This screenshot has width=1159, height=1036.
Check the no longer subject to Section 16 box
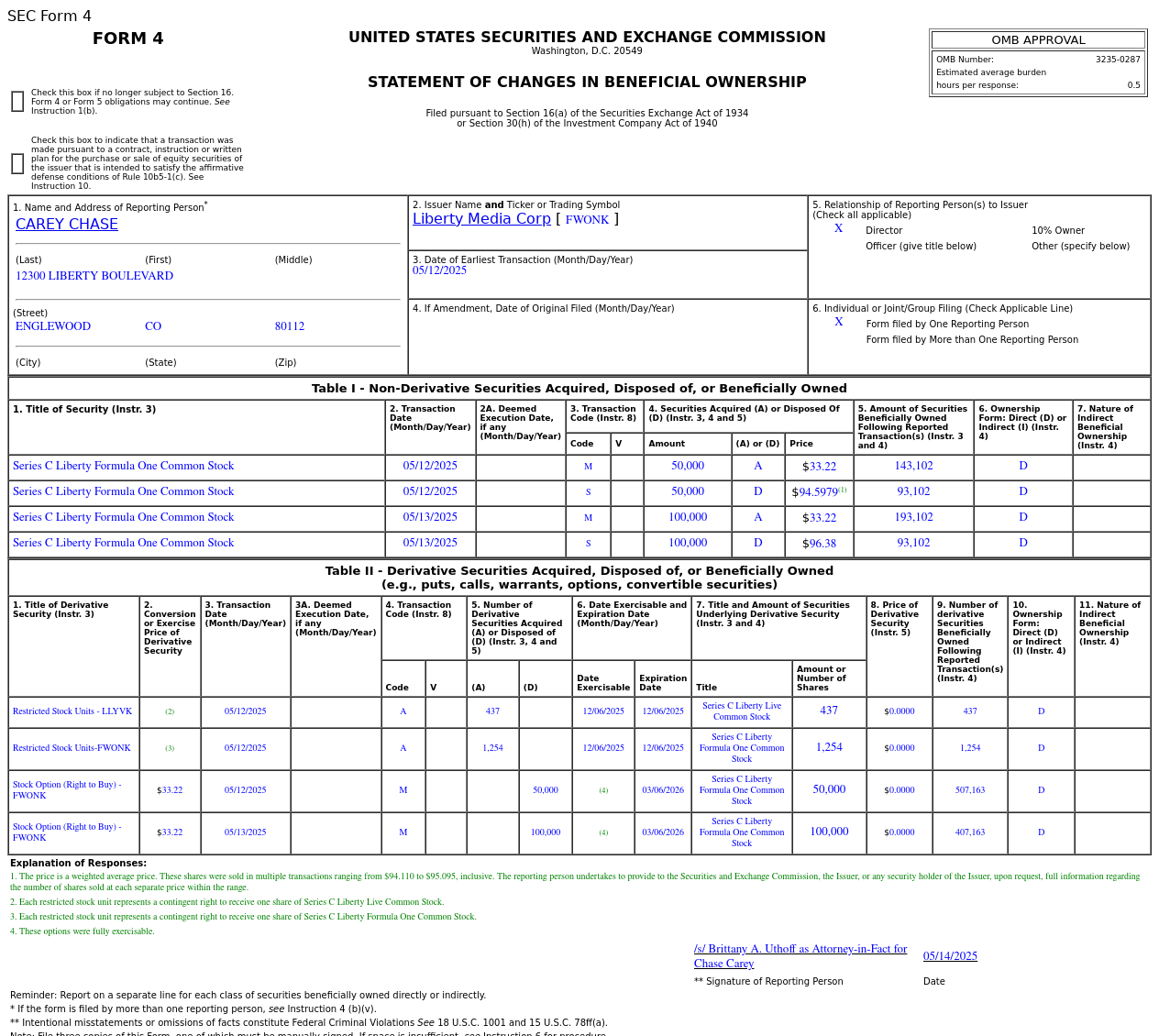click(x=17, y=102)
